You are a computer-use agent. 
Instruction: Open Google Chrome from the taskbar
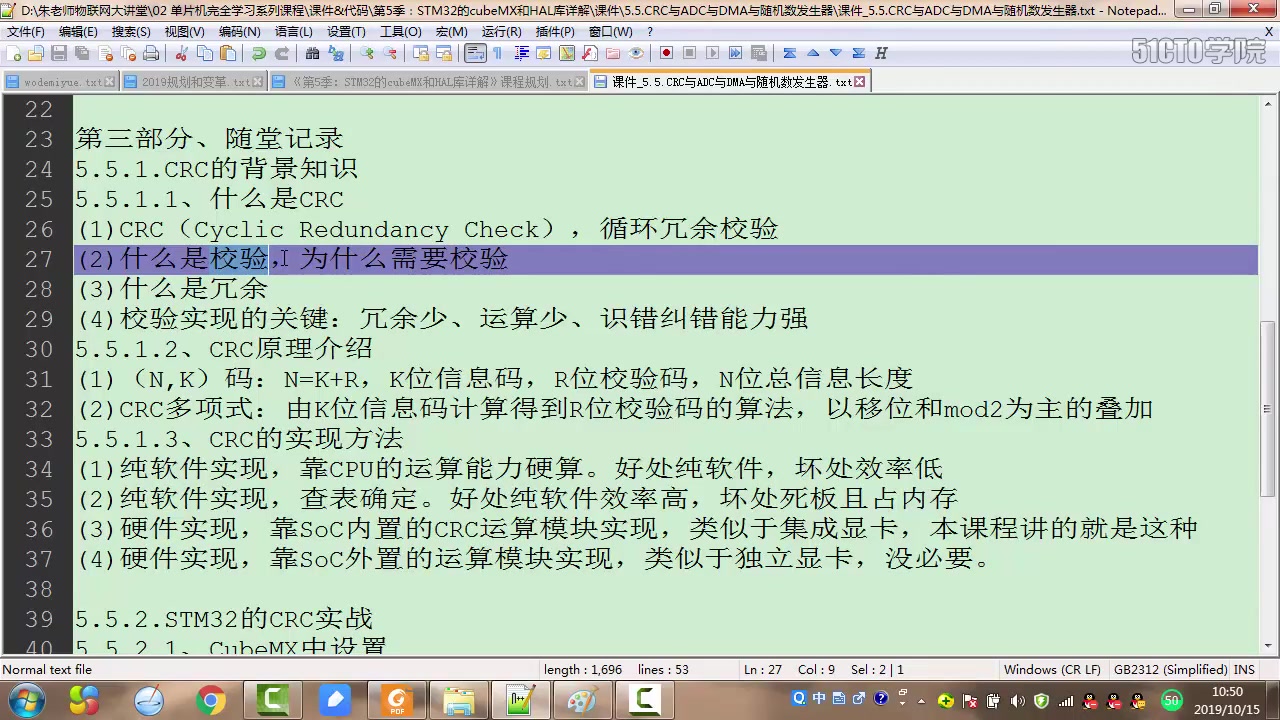[x=210, y=700]
